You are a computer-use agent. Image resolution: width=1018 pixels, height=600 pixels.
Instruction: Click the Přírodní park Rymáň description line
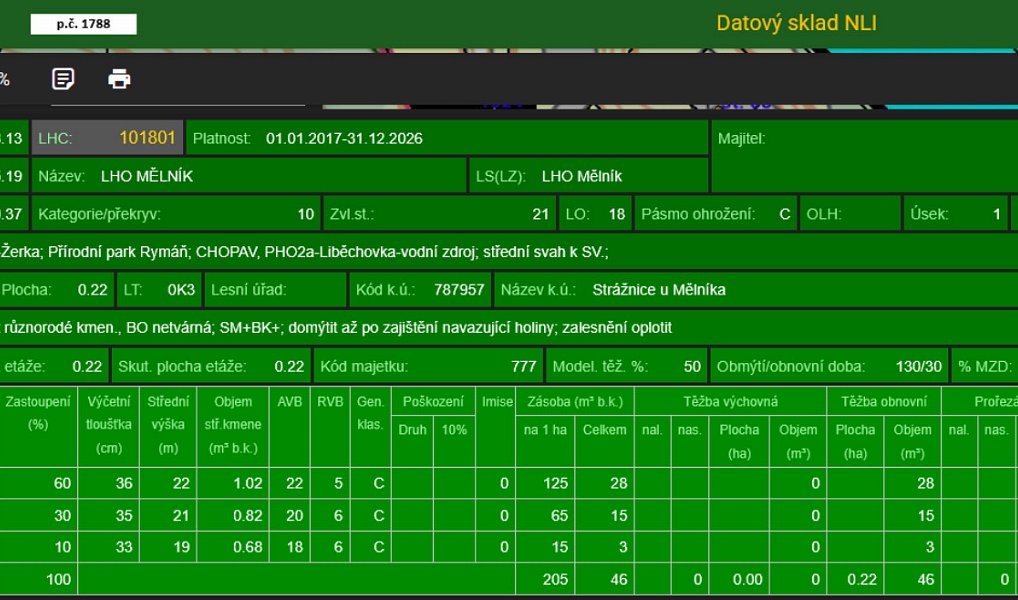509,251
